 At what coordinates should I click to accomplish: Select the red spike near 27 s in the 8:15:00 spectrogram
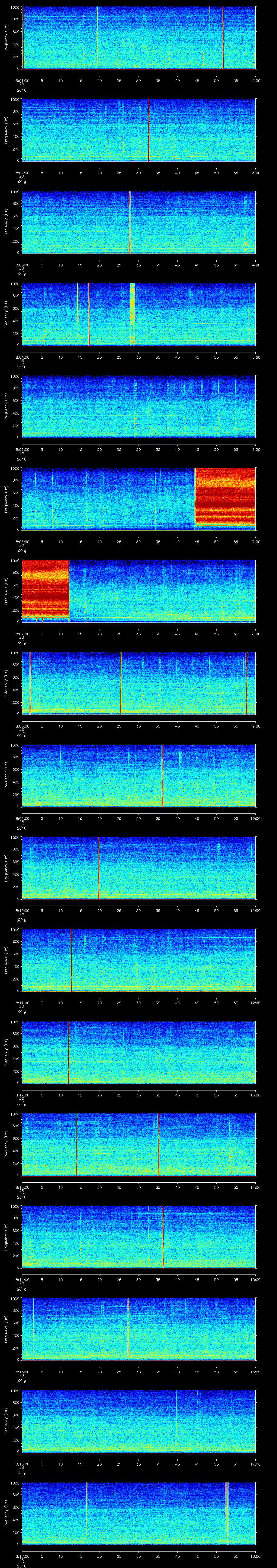point(128,1329)
